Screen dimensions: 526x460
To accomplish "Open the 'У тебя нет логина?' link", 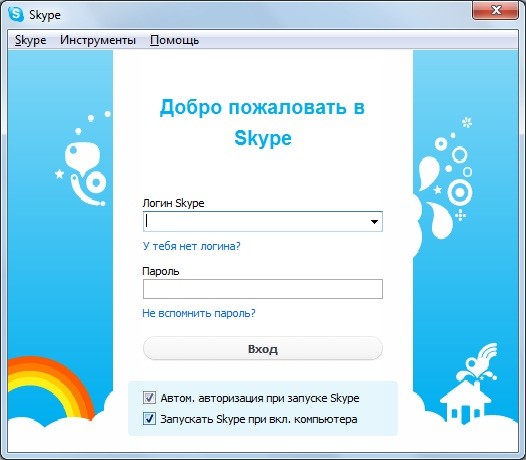I will (192, 246).
